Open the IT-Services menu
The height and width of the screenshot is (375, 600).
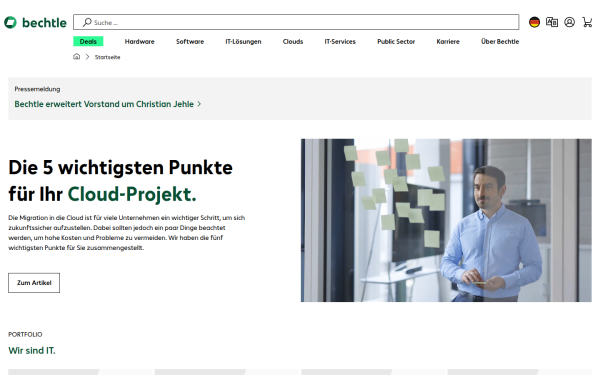pyautogui.click(x=340, y=41)
